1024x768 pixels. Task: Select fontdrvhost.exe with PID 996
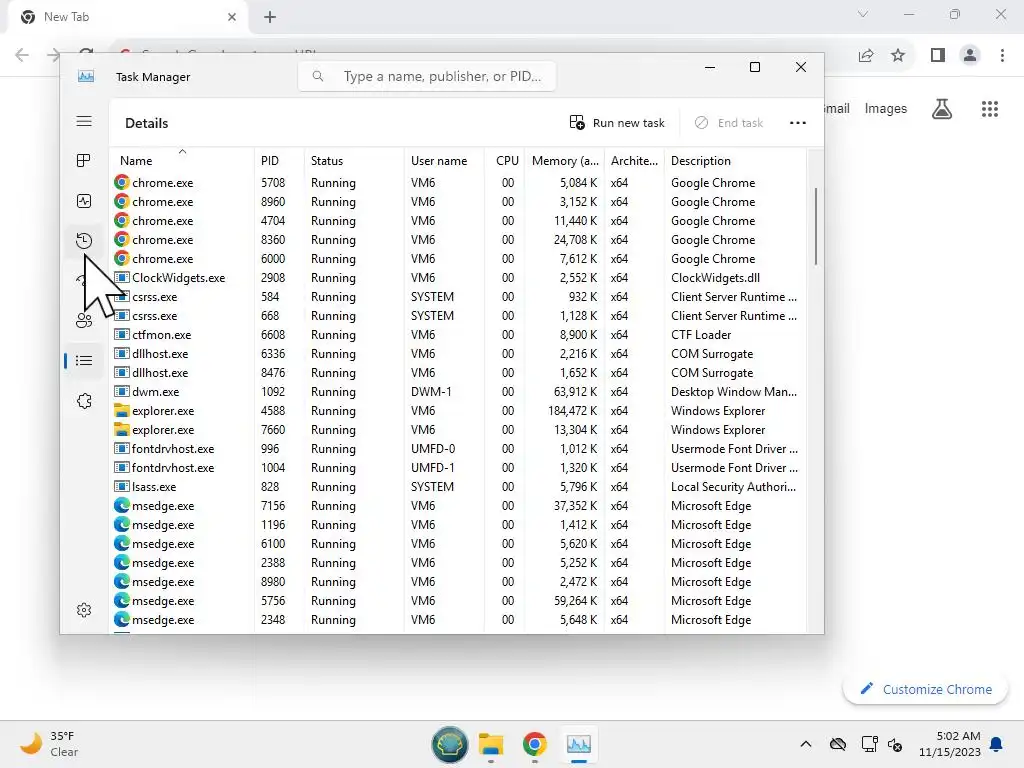point(458,449)
